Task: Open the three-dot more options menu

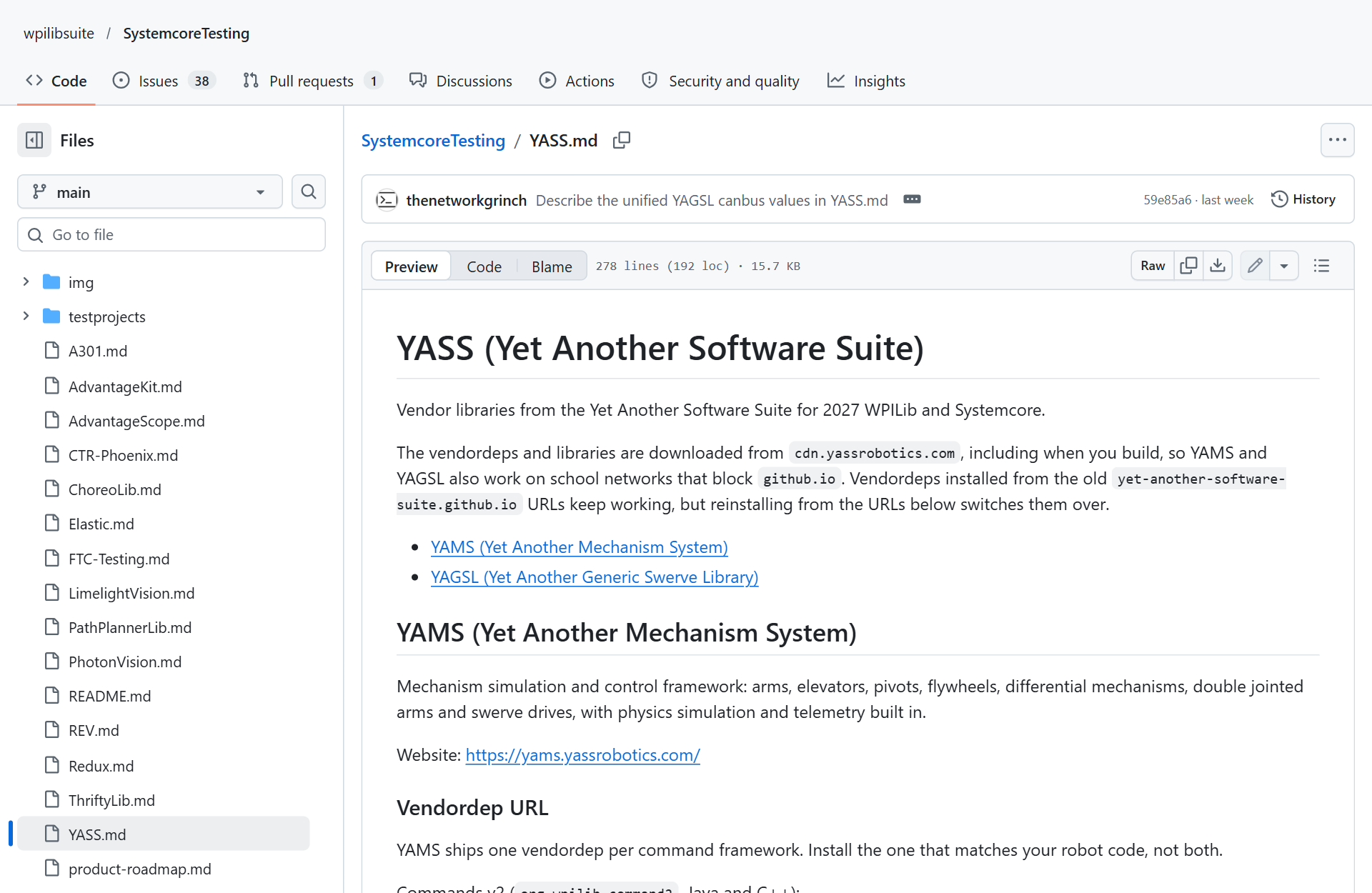Action: (x=1337, y=140)
